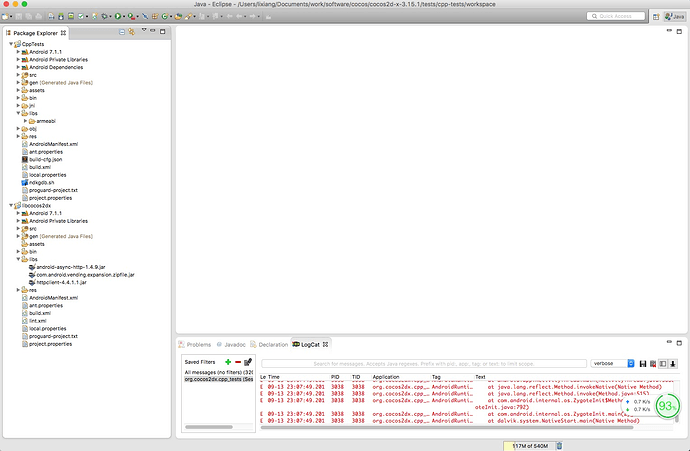Add a new LogCat filter with green plus
This screenshot has width=690, height=451.
pos(228,362)
